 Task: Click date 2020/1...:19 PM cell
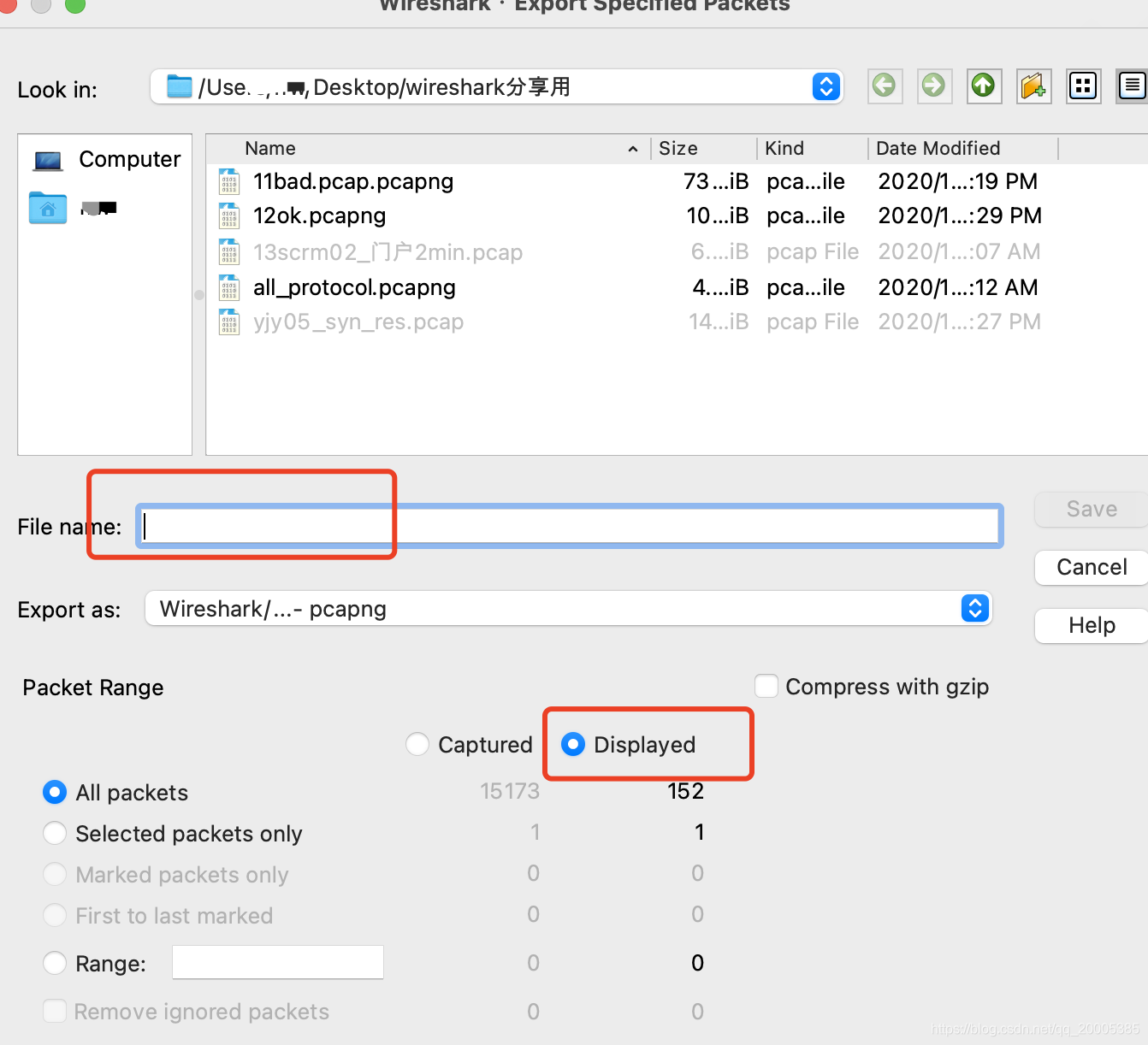click(958, 181)
